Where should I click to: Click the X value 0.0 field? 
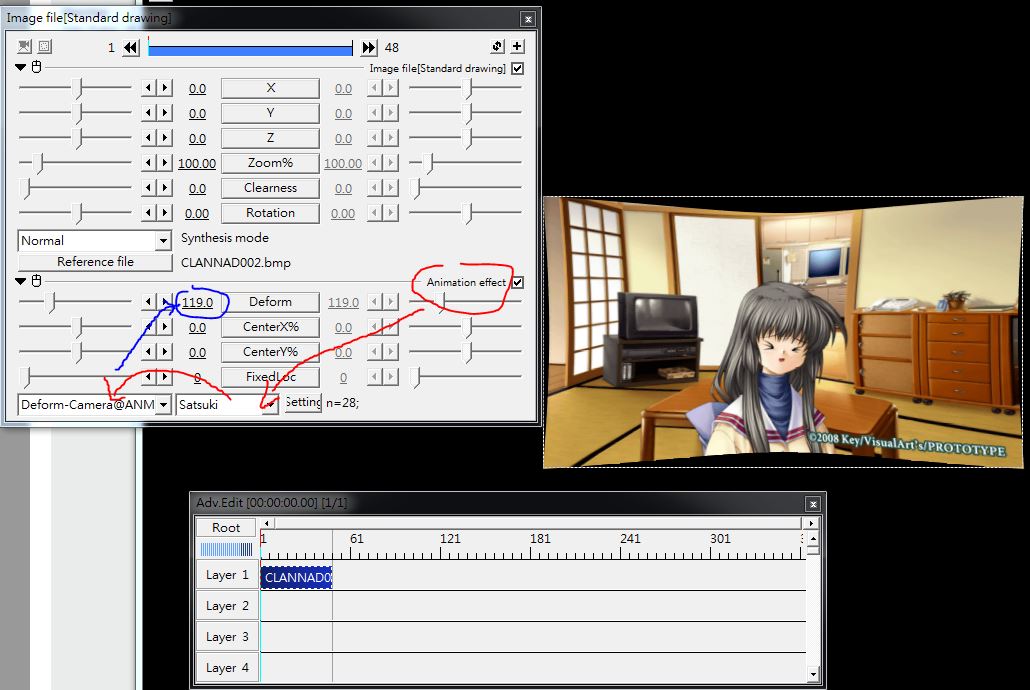[197, 89]
